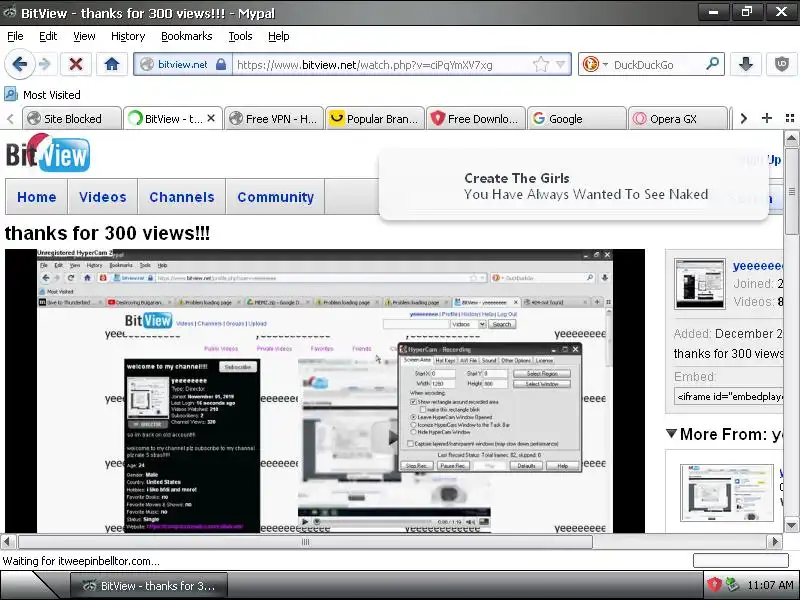Open the Bookmarks menu

pyautogui.click(x=187, y=36)
